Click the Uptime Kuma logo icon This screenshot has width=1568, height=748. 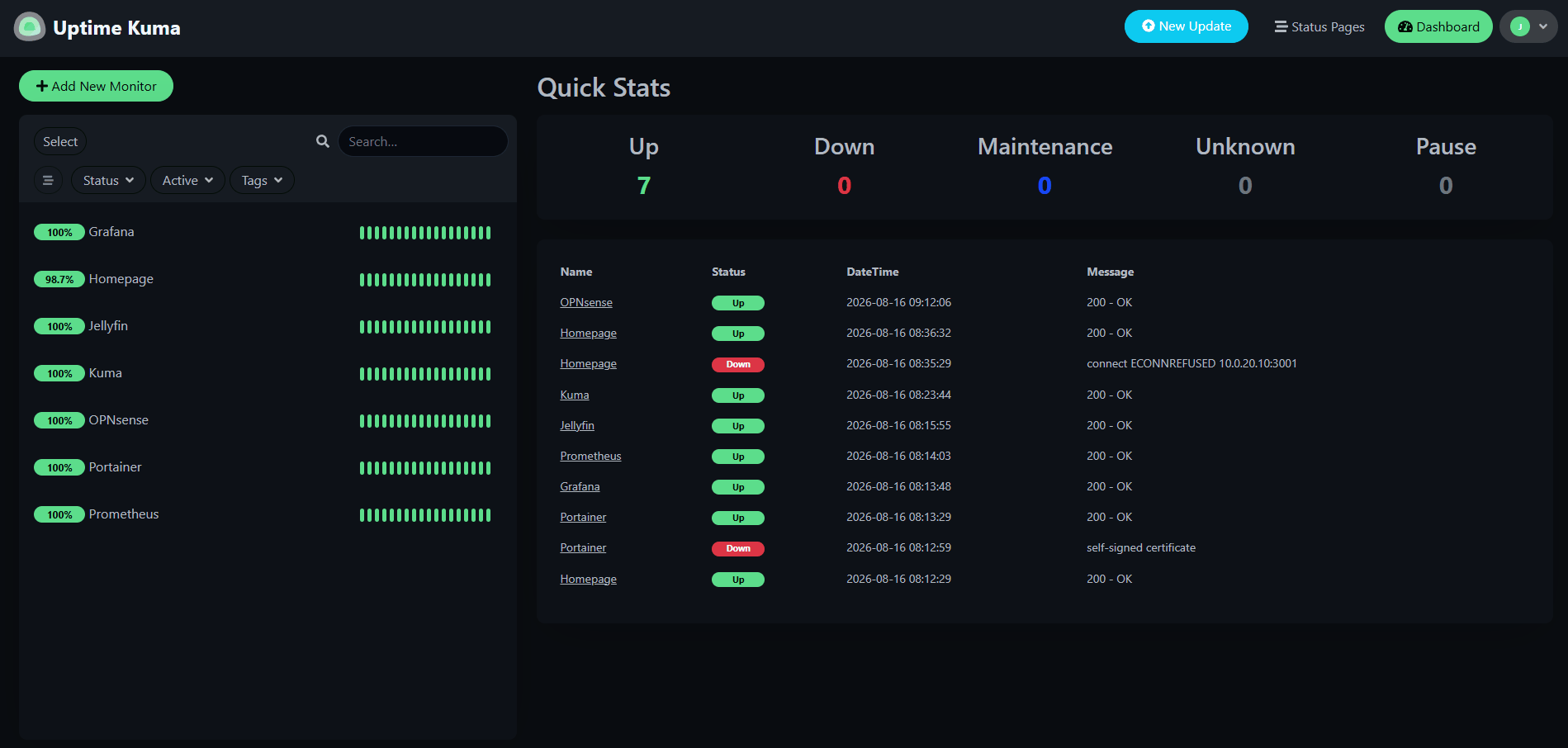pos(30,27)
